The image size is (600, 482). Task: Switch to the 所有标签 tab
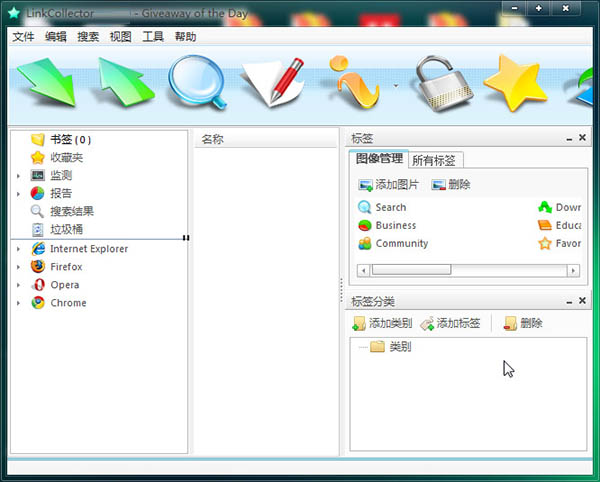(433, 160)
